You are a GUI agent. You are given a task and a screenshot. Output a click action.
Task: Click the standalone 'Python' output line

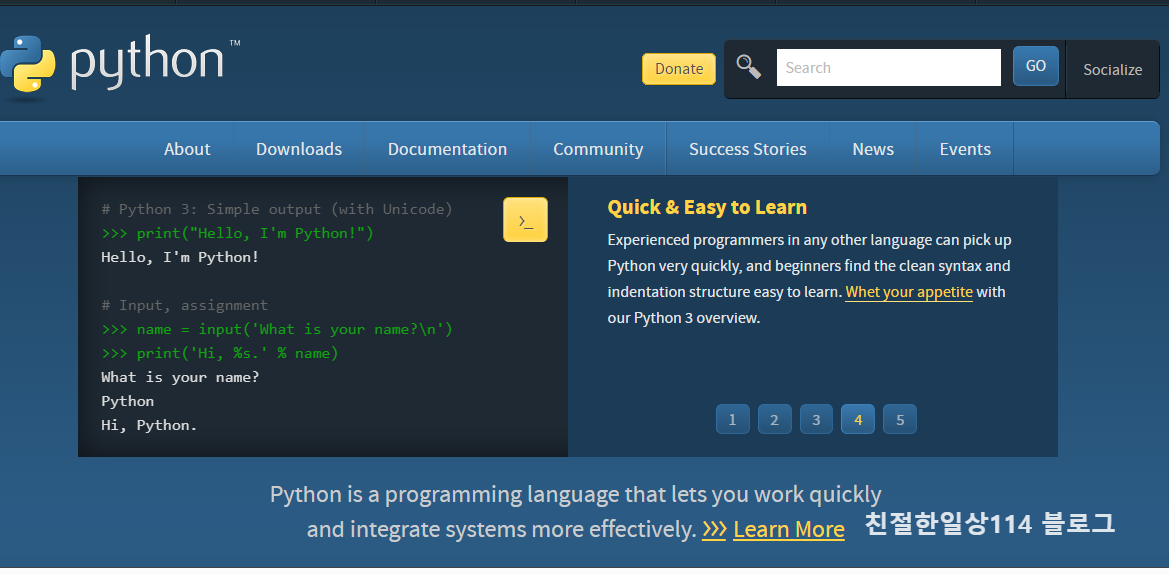point(127,401)
